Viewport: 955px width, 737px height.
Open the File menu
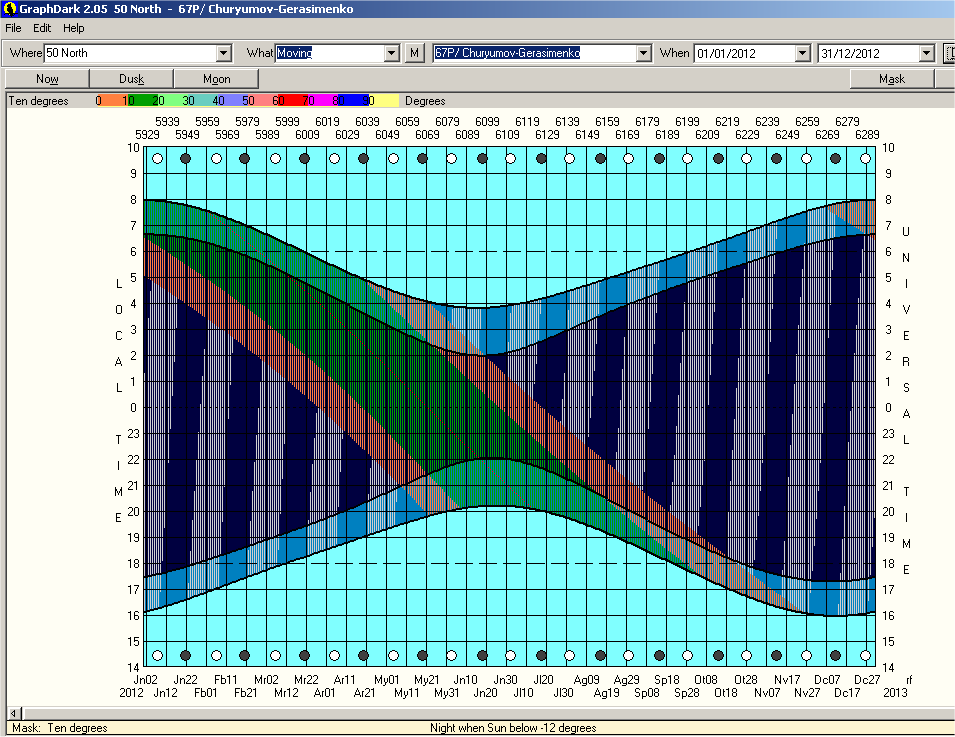click(13, 28)
